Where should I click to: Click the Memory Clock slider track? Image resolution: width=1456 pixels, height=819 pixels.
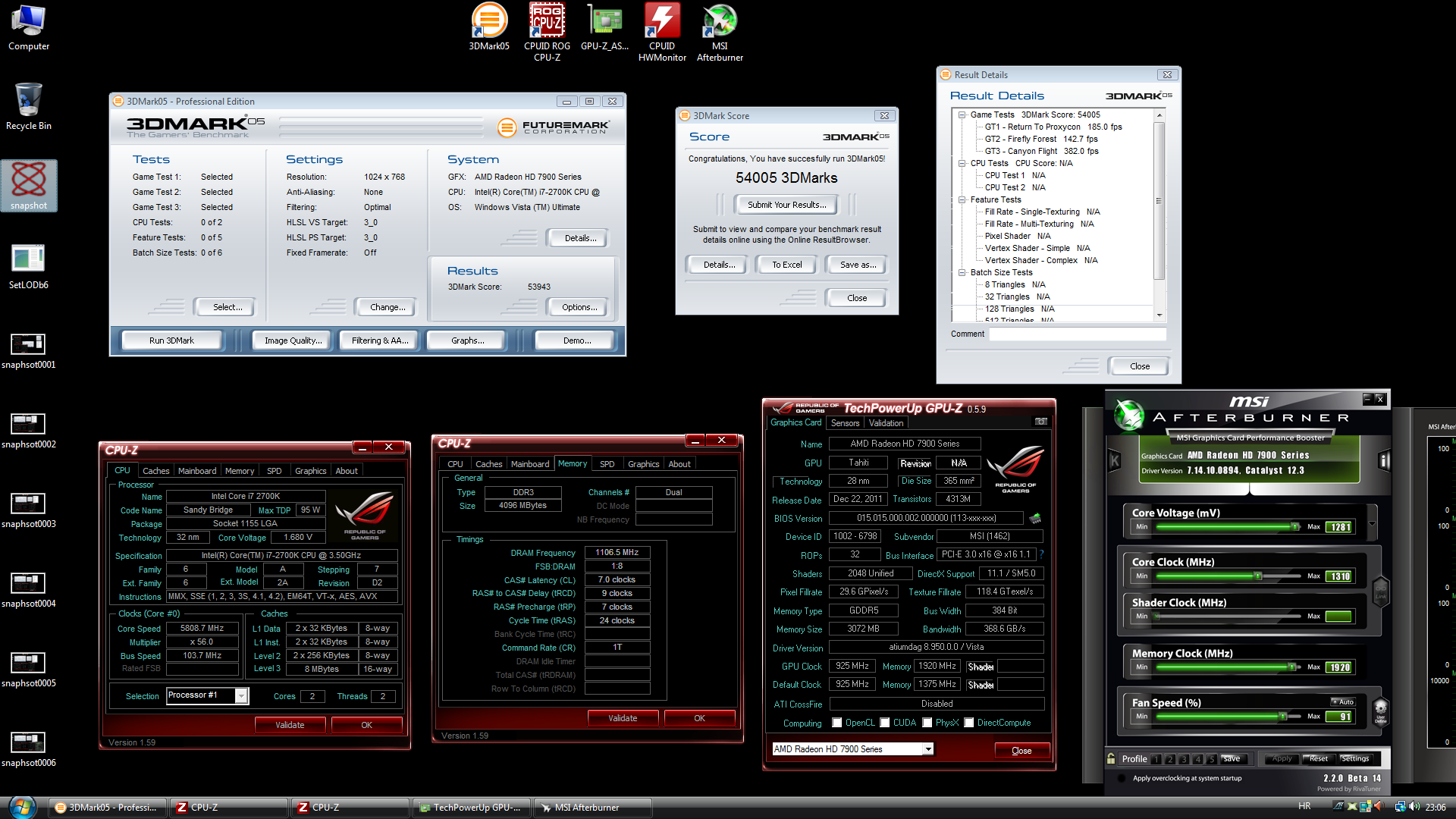(x=1228, y=667)
